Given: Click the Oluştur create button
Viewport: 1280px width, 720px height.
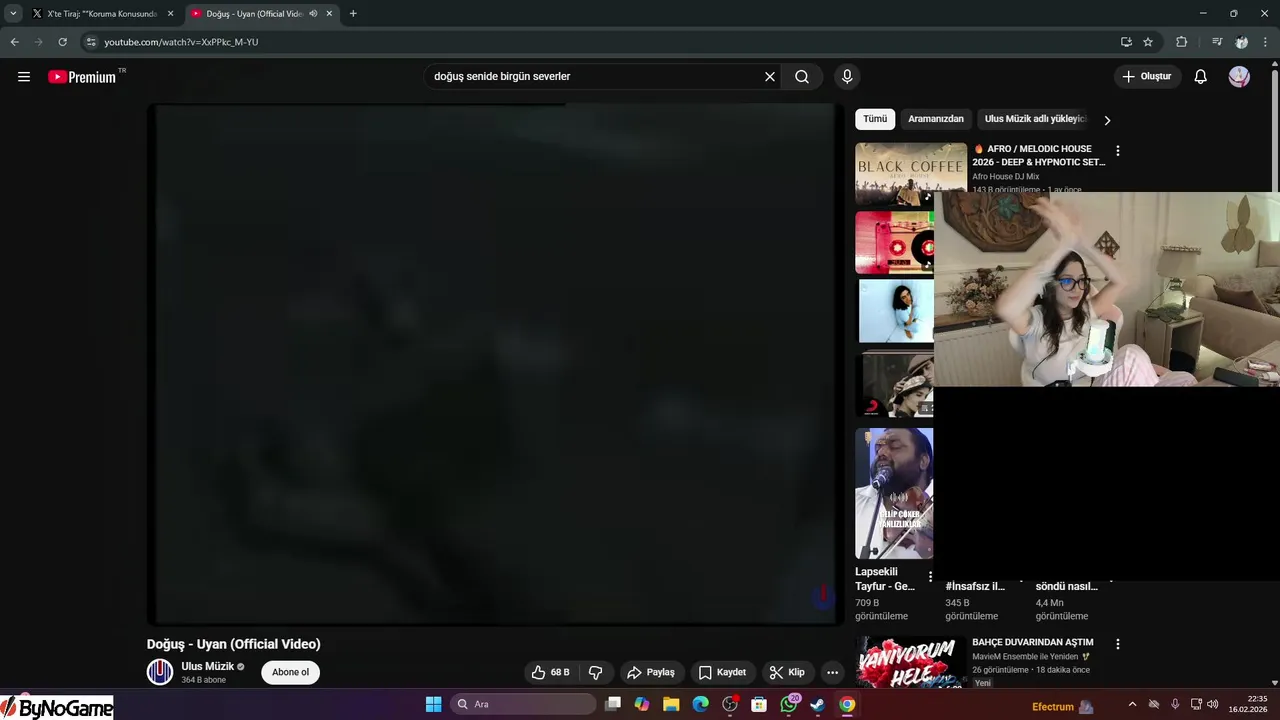Looking at the screenshot, I should (1148, 77).
